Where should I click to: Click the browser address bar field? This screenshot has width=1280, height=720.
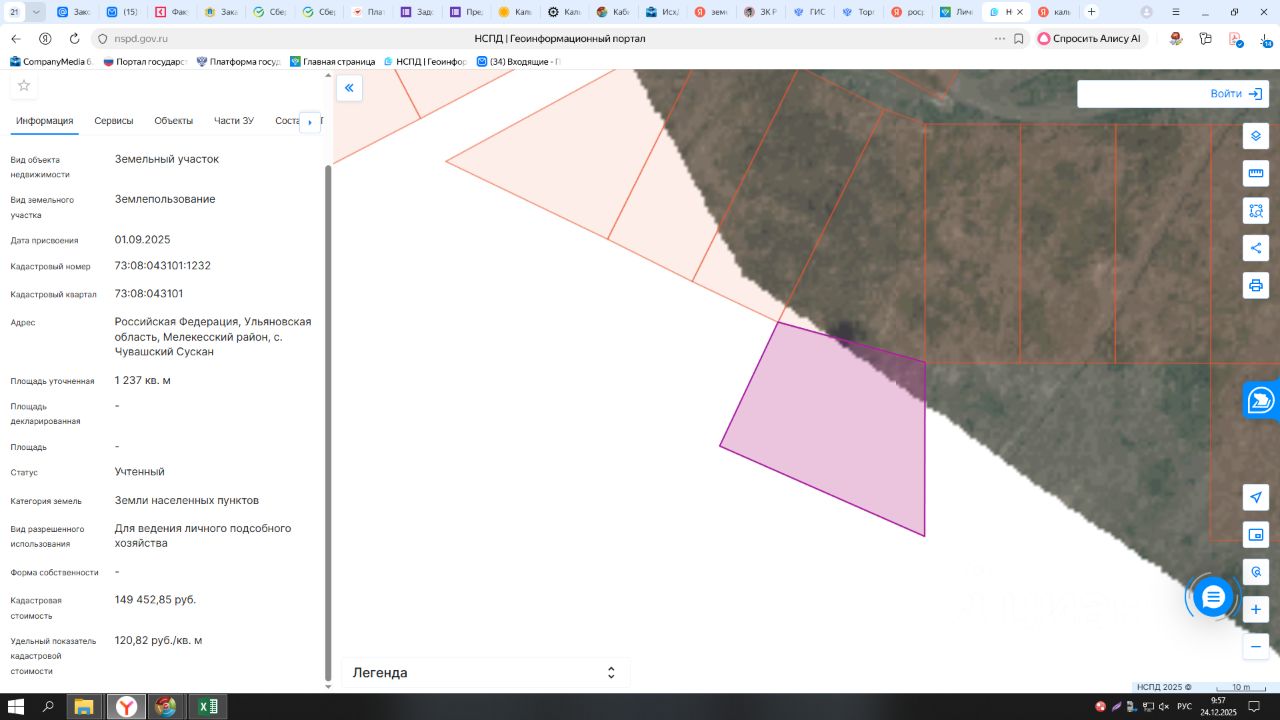point(560,38)
